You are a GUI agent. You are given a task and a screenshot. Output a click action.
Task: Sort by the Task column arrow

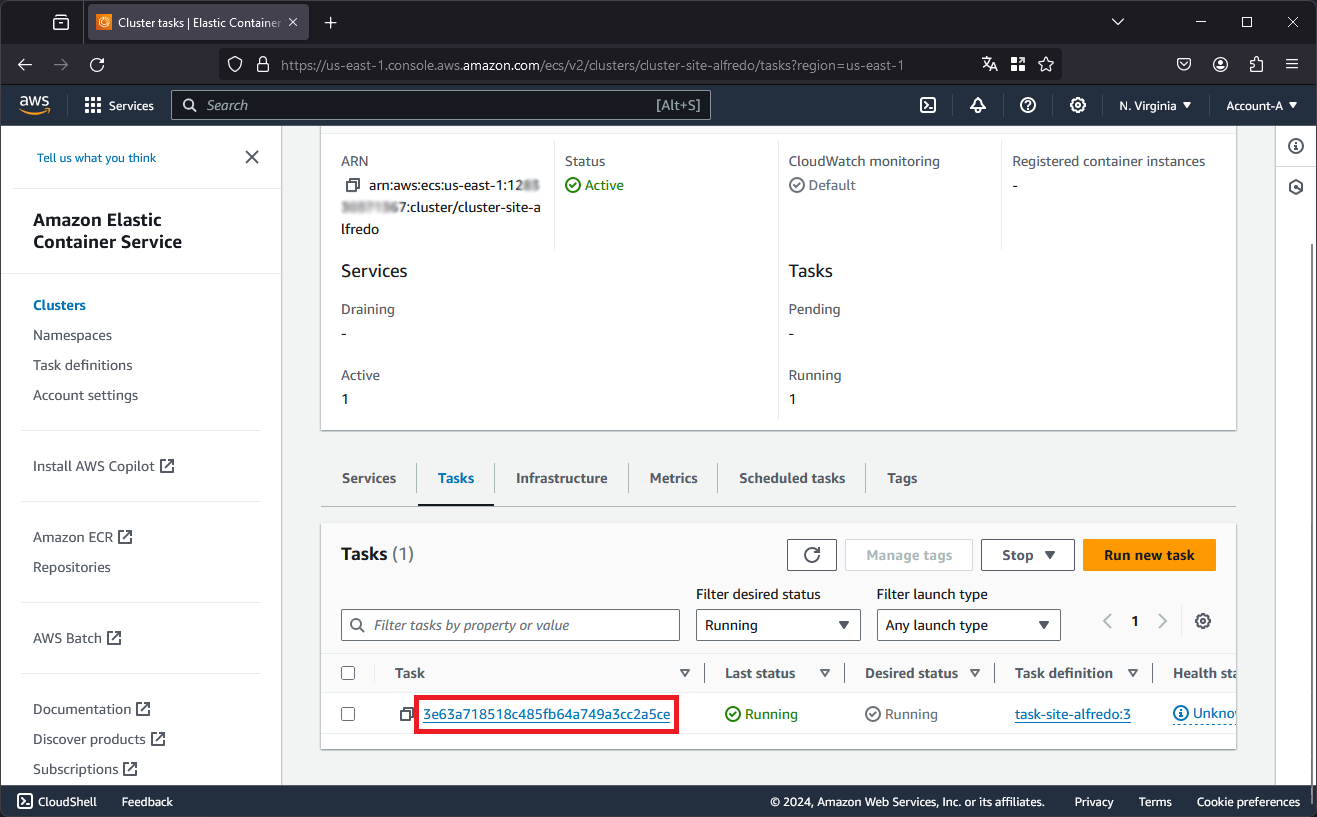click(685, 673)
